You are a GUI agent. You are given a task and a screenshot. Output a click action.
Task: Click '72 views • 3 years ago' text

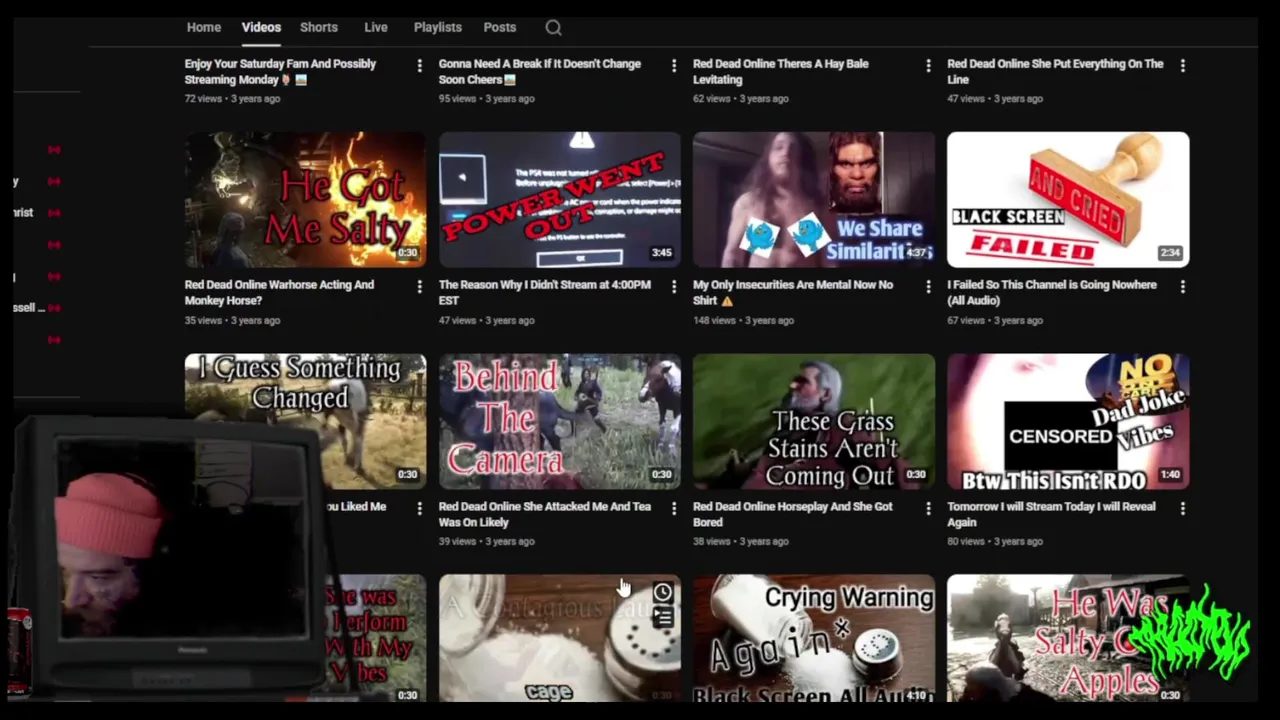click(x=232, y=99)
